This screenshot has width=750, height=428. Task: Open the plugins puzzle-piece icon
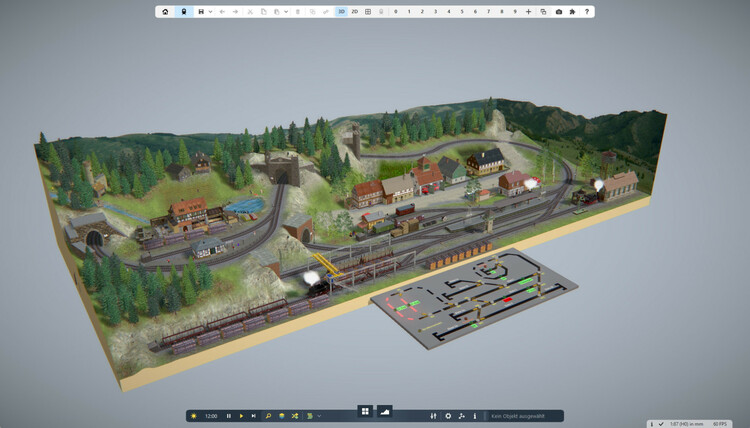[x=572, y=12]
